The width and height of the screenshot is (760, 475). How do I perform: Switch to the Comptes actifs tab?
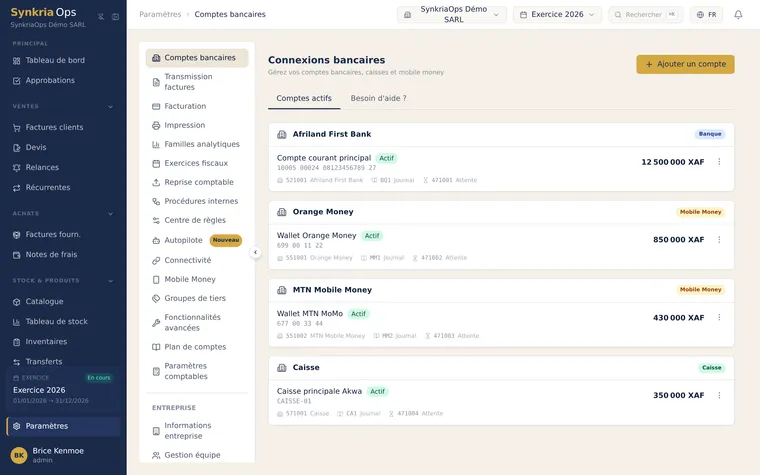pos(304,98)
